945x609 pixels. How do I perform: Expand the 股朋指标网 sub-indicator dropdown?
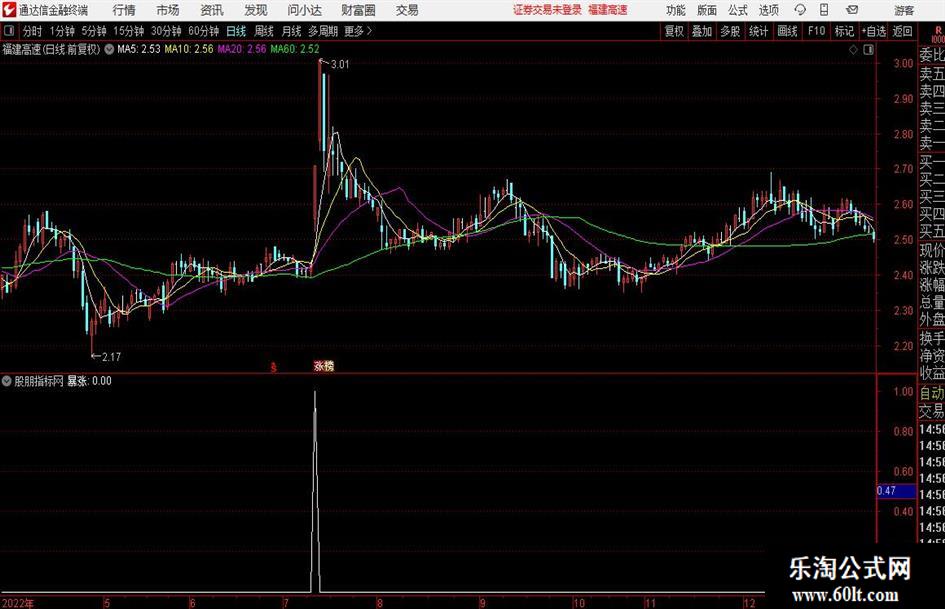click(7, 380)
